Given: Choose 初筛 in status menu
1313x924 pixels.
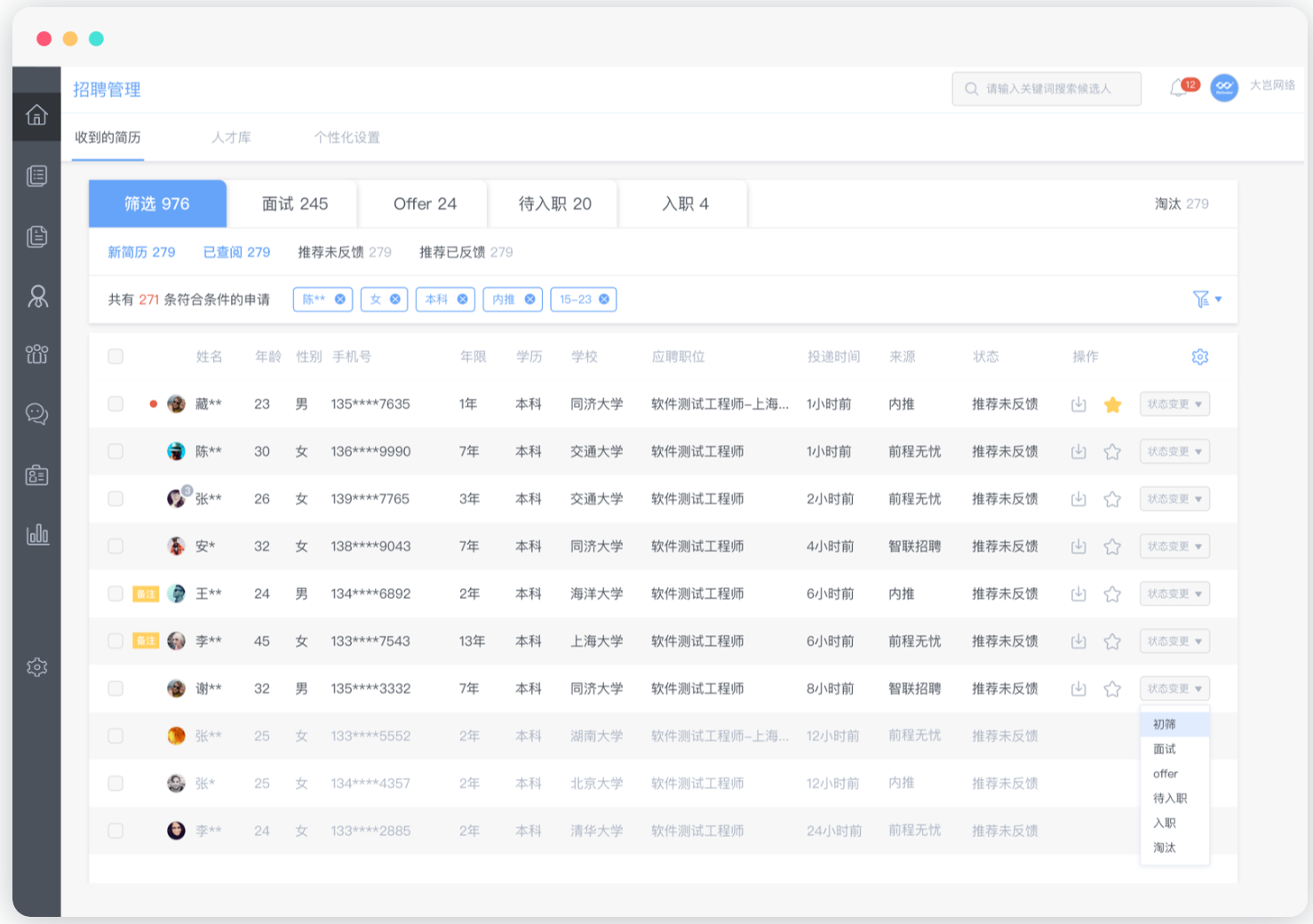Looking at the screenshot, I should [1174, 724].
